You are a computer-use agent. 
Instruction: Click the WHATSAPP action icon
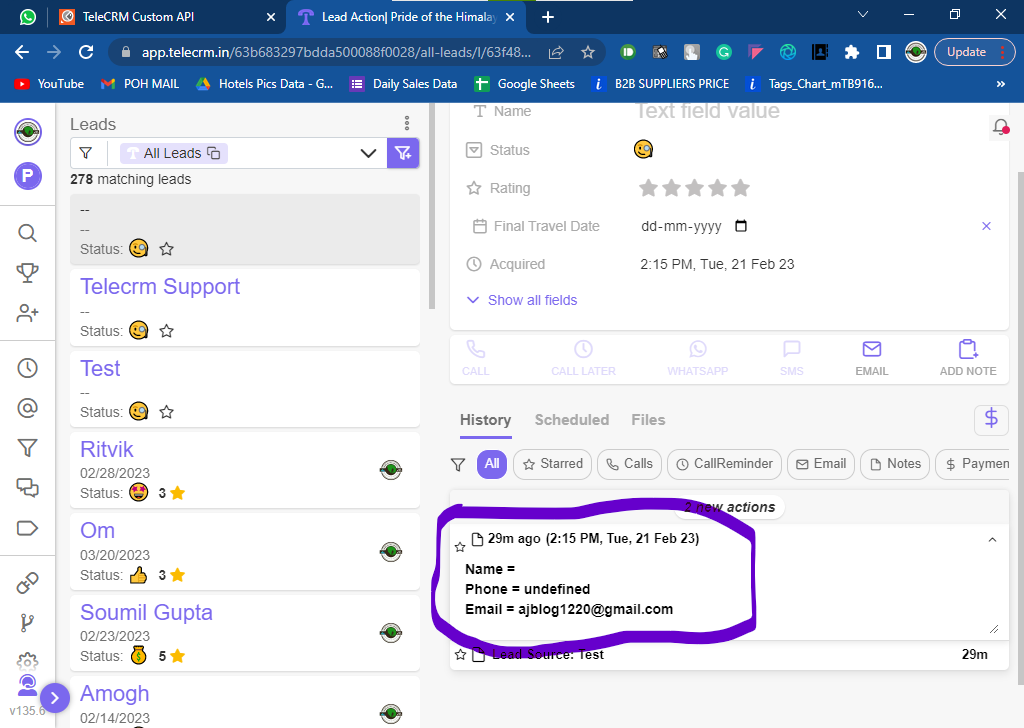pyautogui.click(x=697, y=357)
